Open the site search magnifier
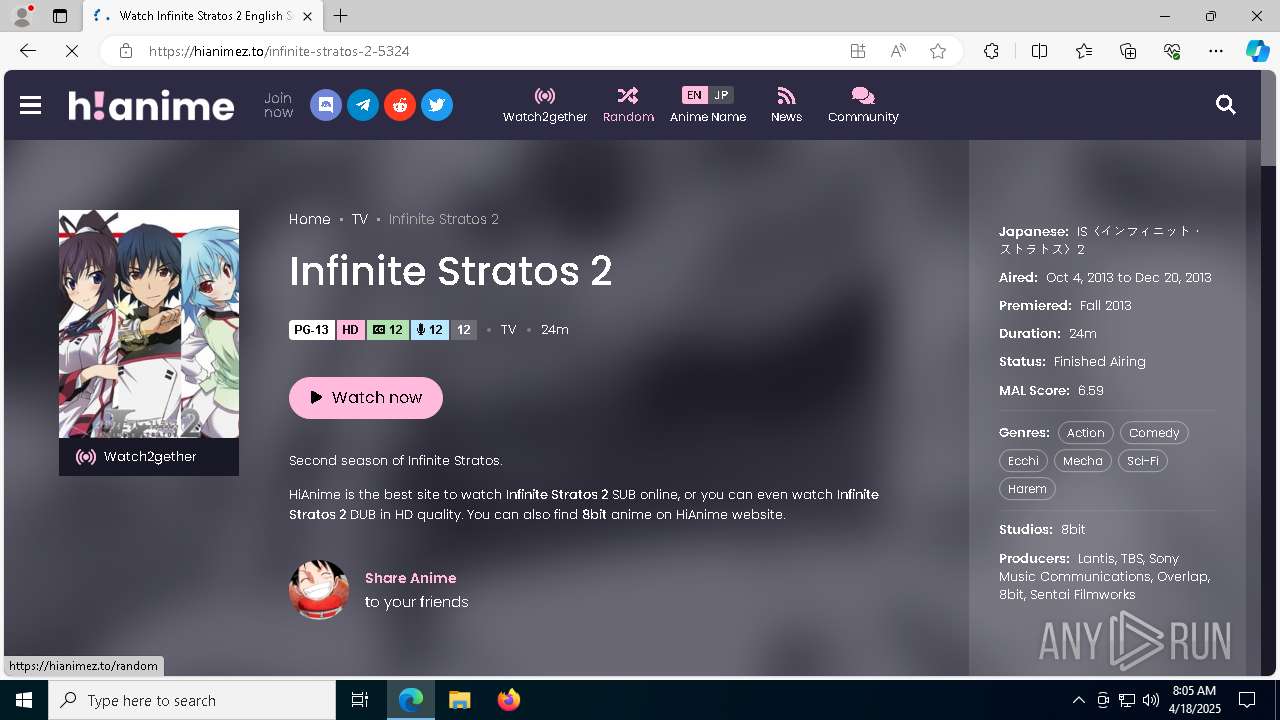The height and width of the screenshot is (720, 1280). pos(1225,104)
